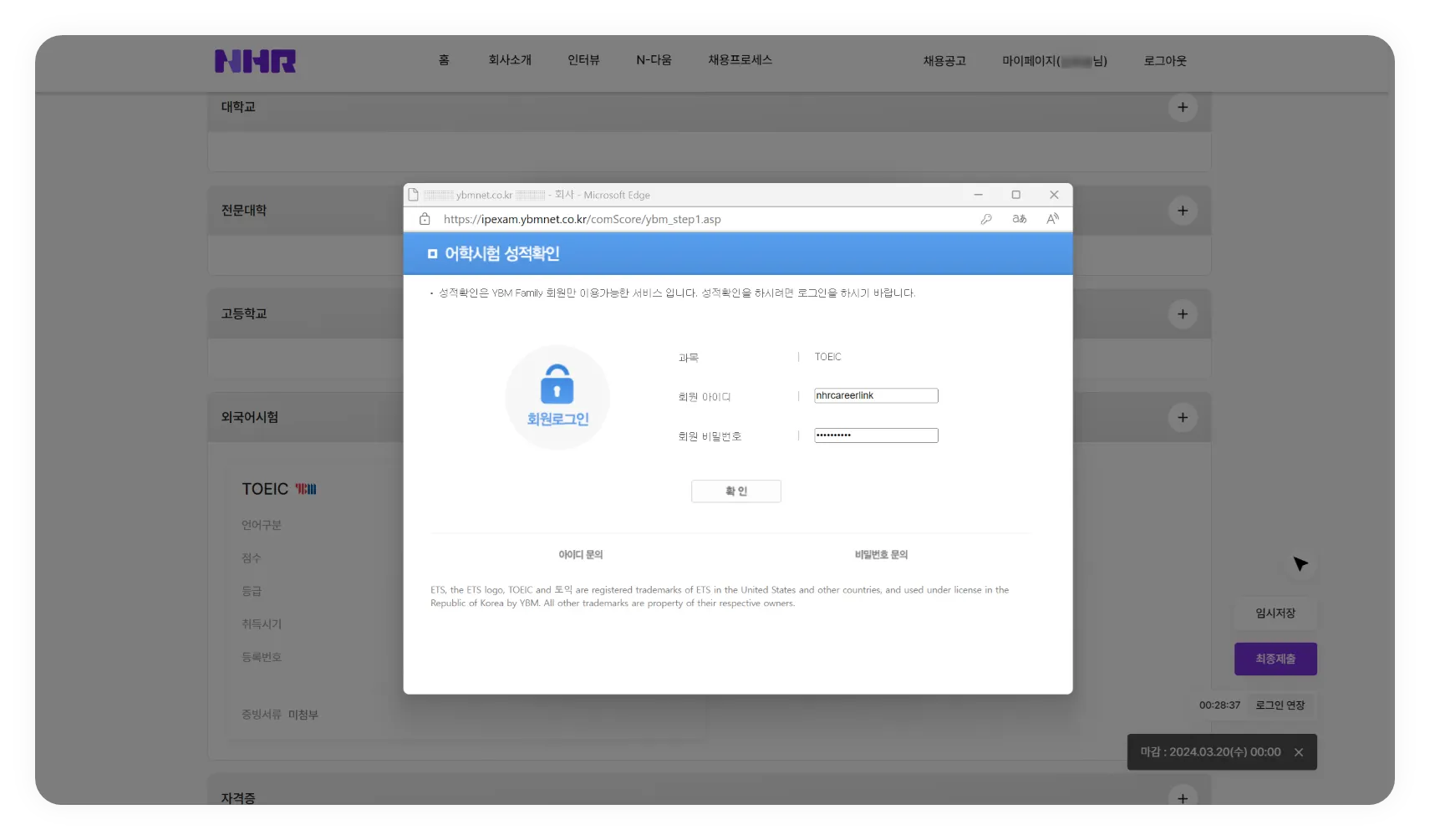Click the 로그인 연장 button
The width and height of the screenshot is (1430, 840).
point(1280,705)
